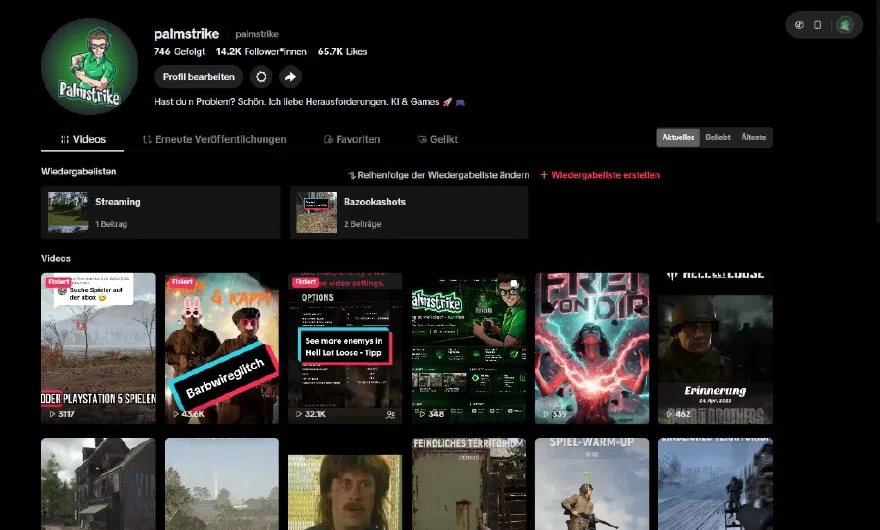Click Reihenfolge der Wiedergabeliste ändern
The height and width of the screenshot is (530, 880).
click(439, 175)
